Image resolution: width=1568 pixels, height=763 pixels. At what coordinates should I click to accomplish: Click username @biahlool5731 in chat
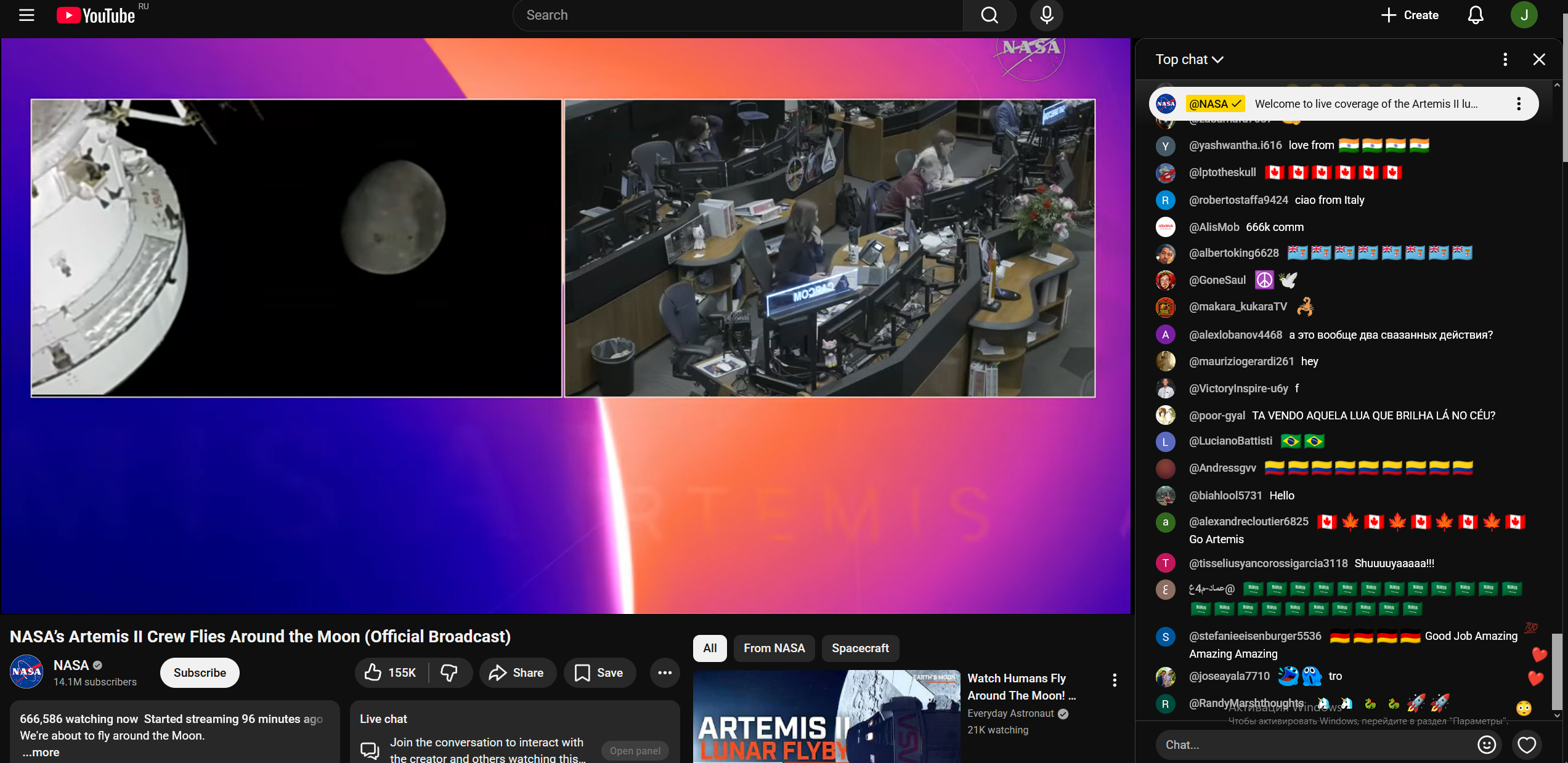click(x=1225, y=495)
